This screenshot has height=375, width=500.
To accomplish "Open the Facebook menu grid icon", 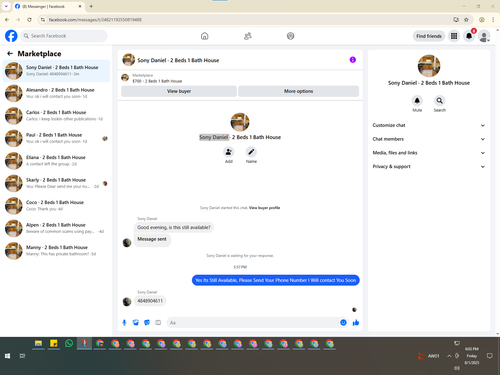I will (454, 36).
